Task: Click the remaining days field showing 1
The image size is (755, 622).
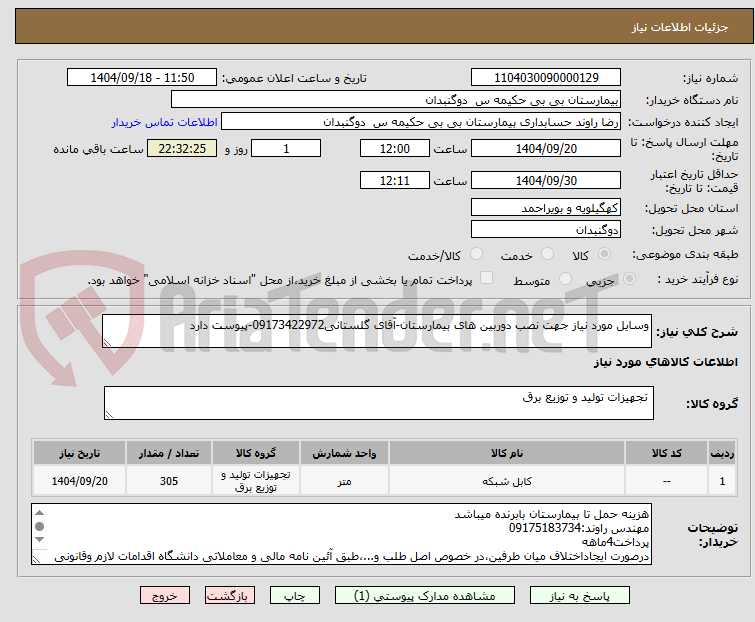Action: click(x=286, y=148)
